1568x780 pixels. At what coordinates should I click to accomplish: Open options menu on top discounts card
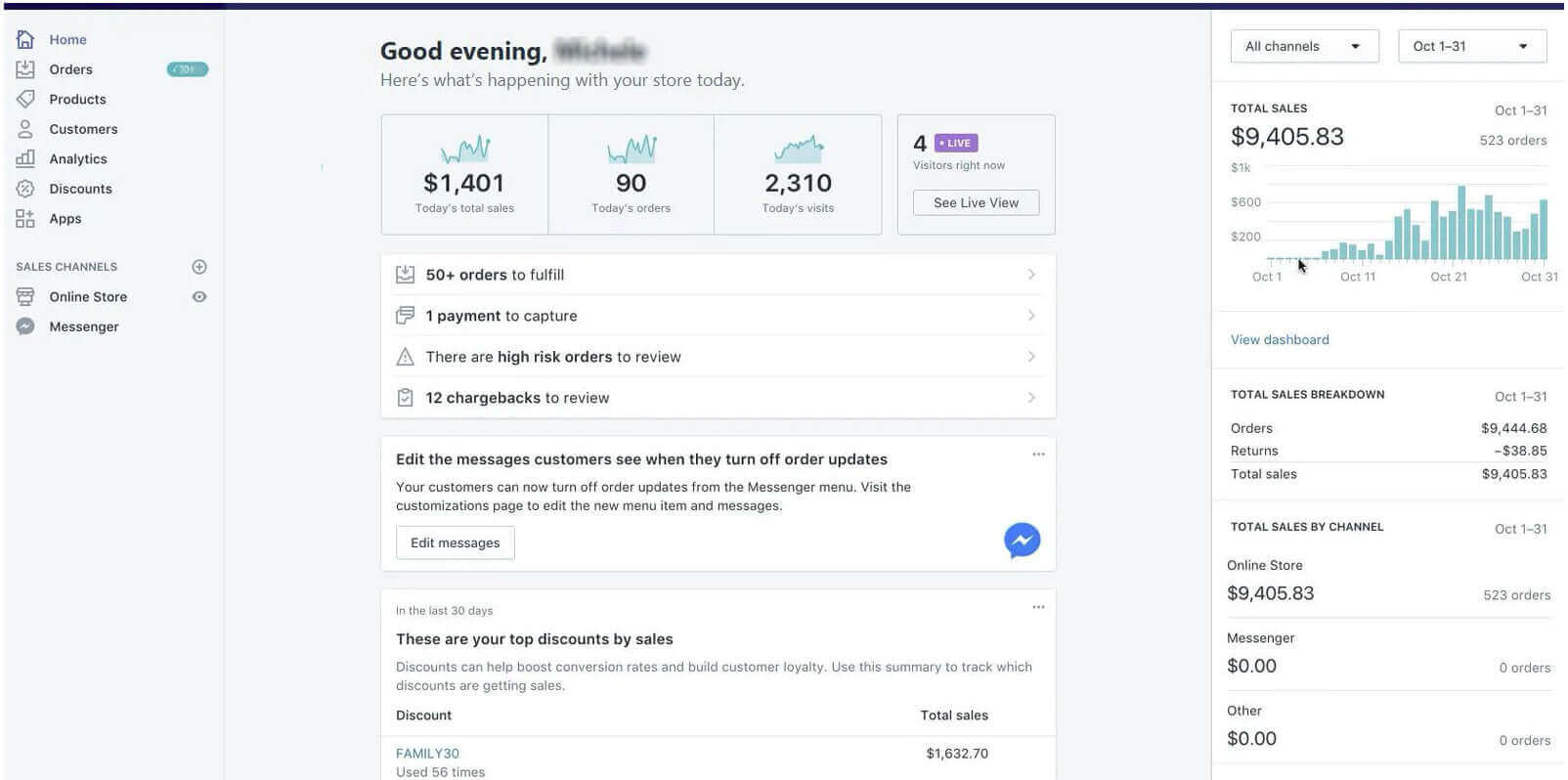pos(1038,607)
